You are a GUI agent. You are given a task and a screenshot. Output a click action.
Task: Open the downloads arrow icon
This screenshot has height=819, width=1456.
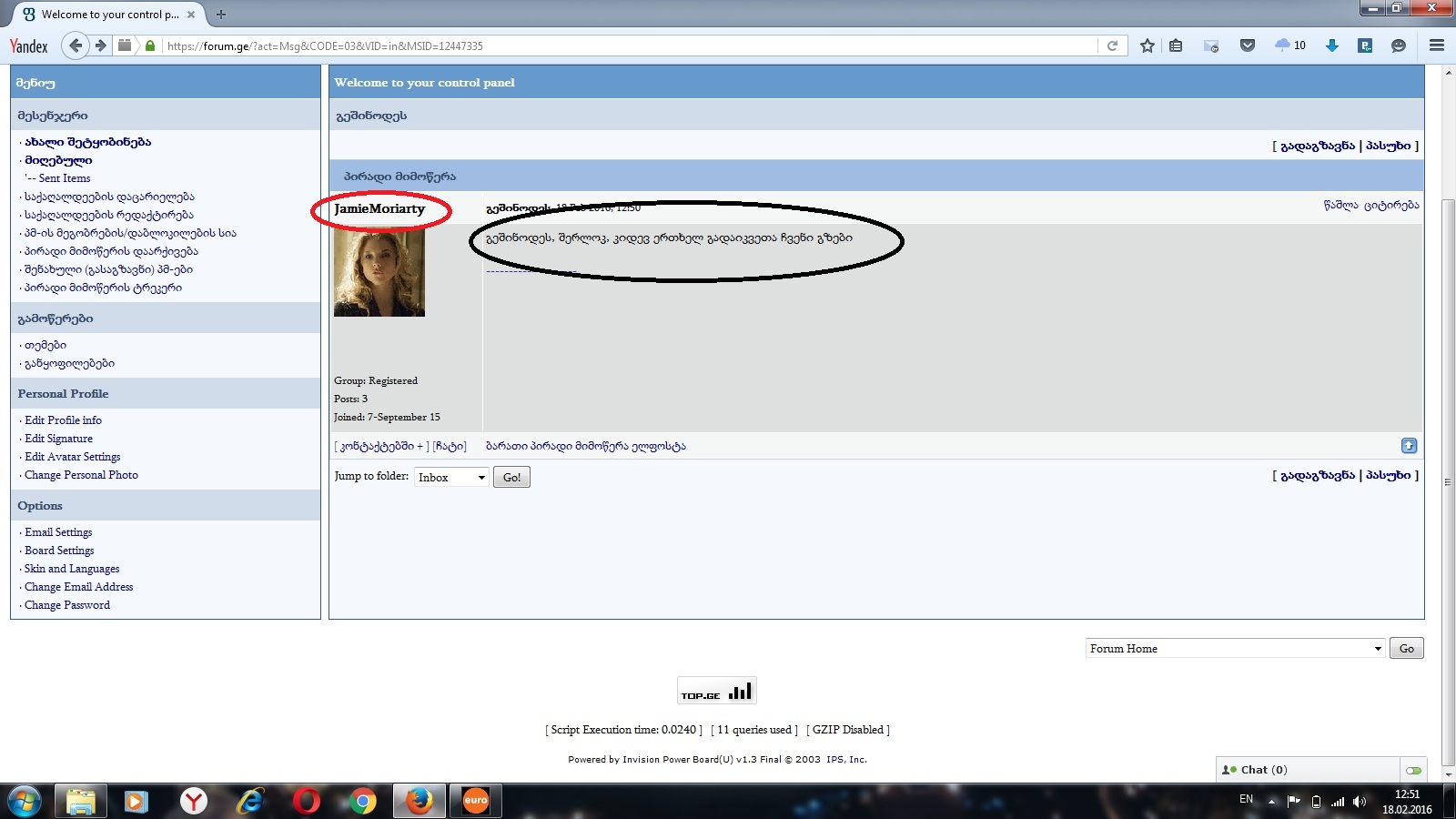coord(1332,45)
